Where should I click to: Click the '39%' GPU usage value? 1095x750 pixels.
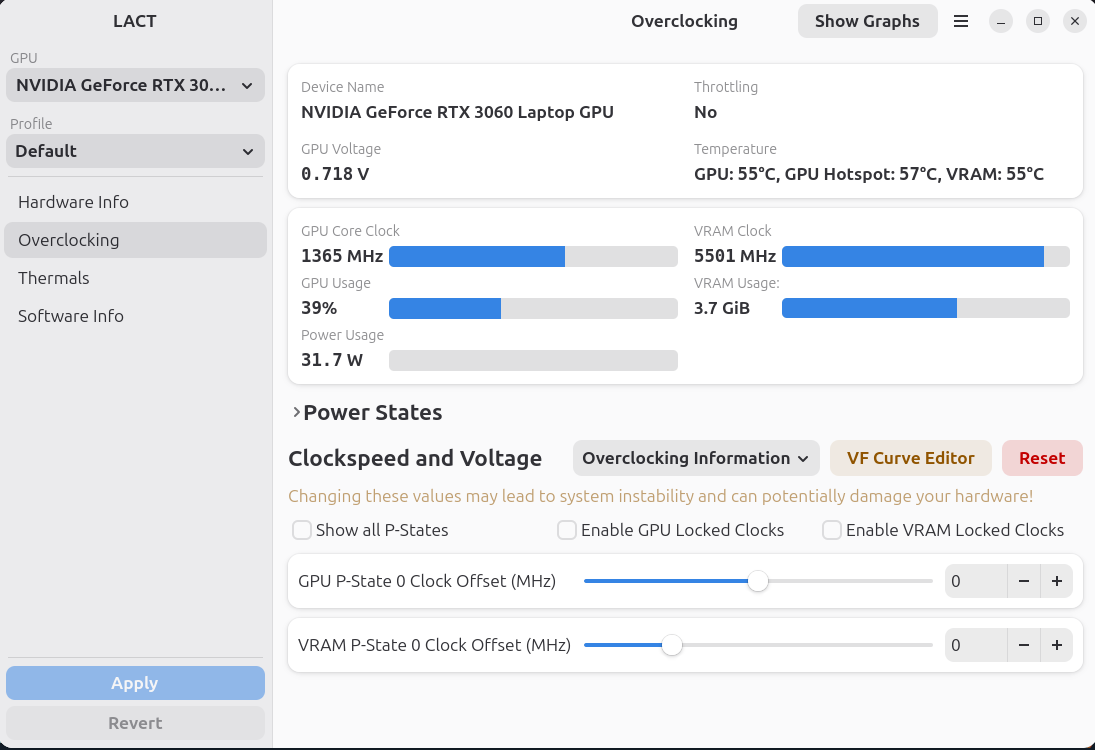click(319, 308)
